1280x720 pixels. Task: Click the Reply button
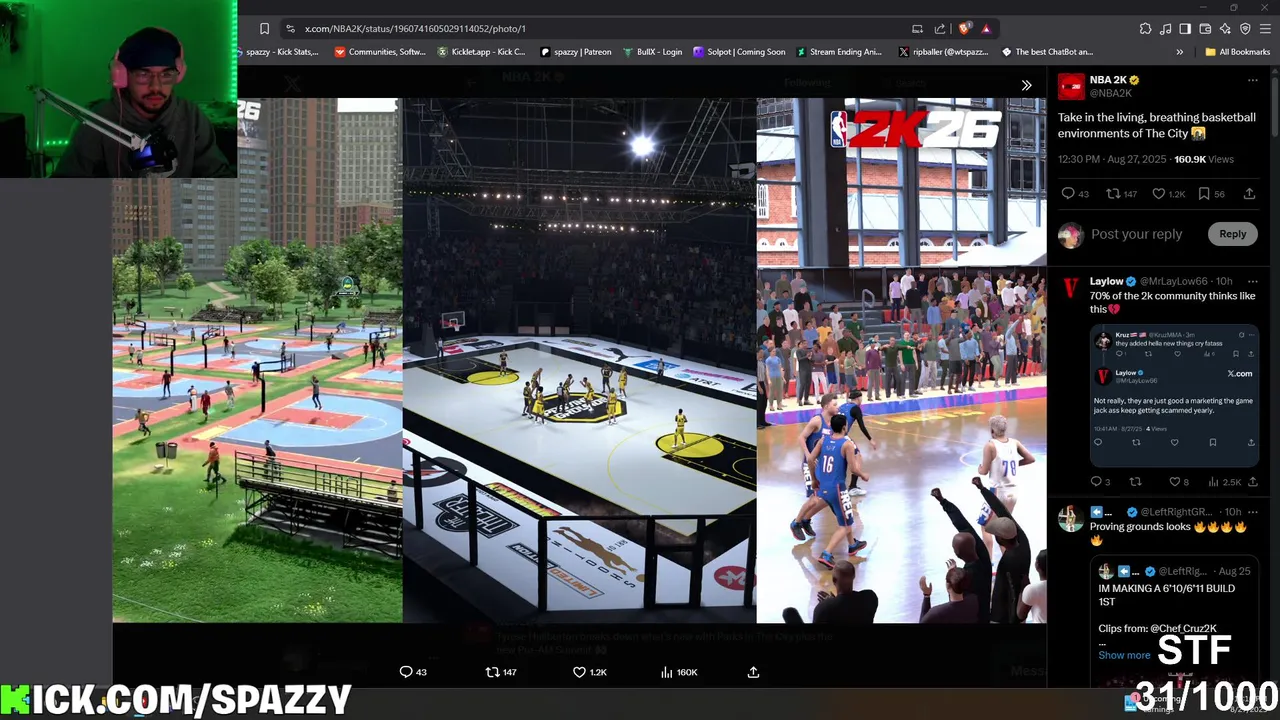[x=1232, y=234]
